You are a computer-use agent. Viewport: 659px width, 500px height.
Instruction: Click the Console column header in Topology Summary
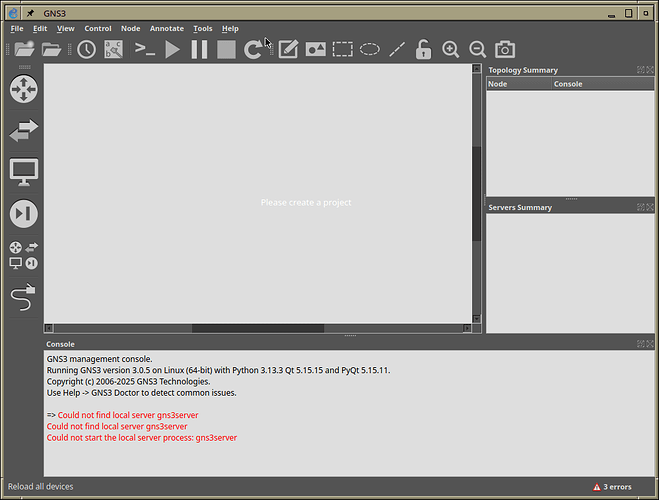point(603,84)
